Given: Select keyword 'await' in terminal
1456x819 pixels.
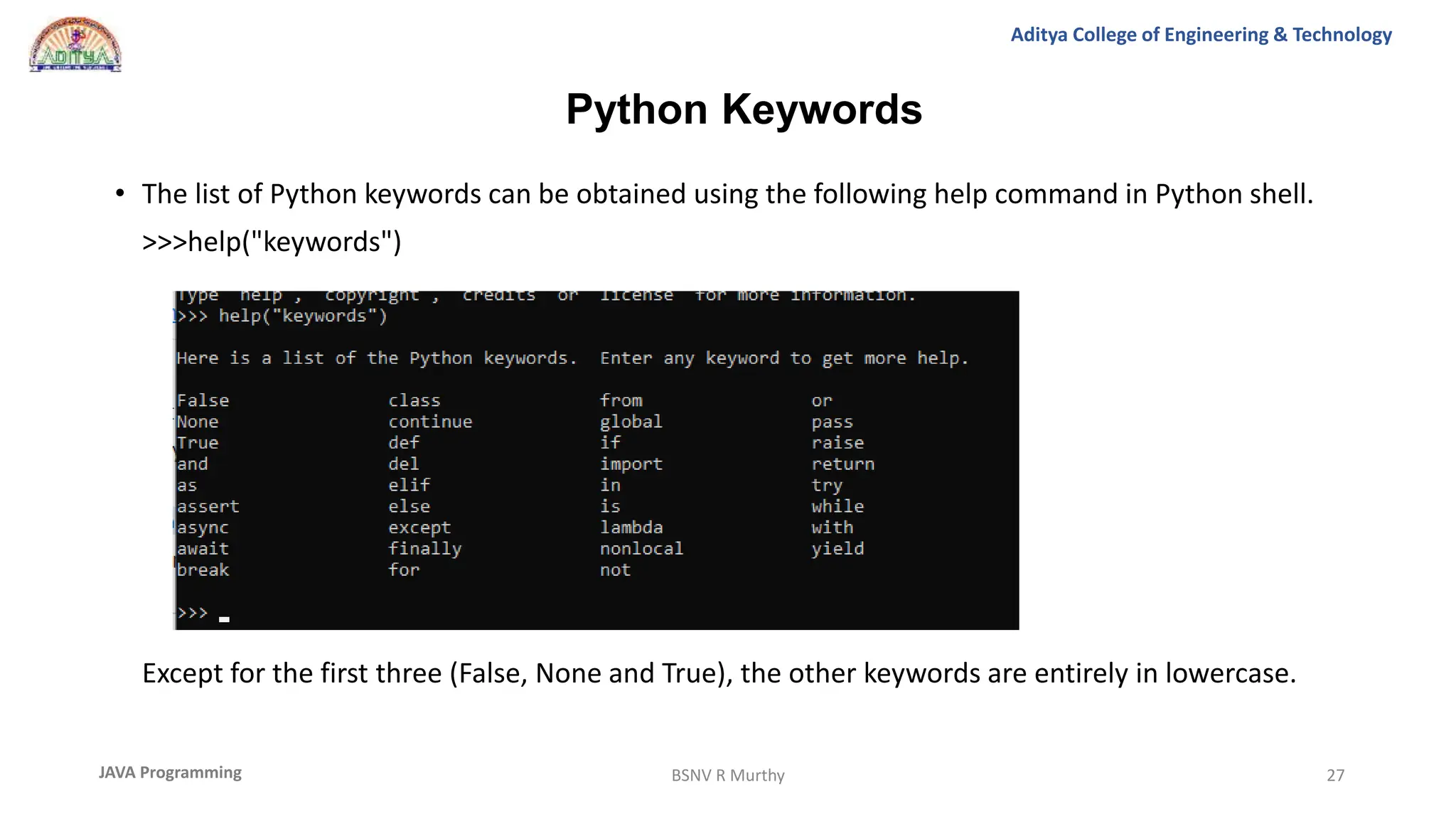Looking at the screenshot, I should click(x=203, y=549).
